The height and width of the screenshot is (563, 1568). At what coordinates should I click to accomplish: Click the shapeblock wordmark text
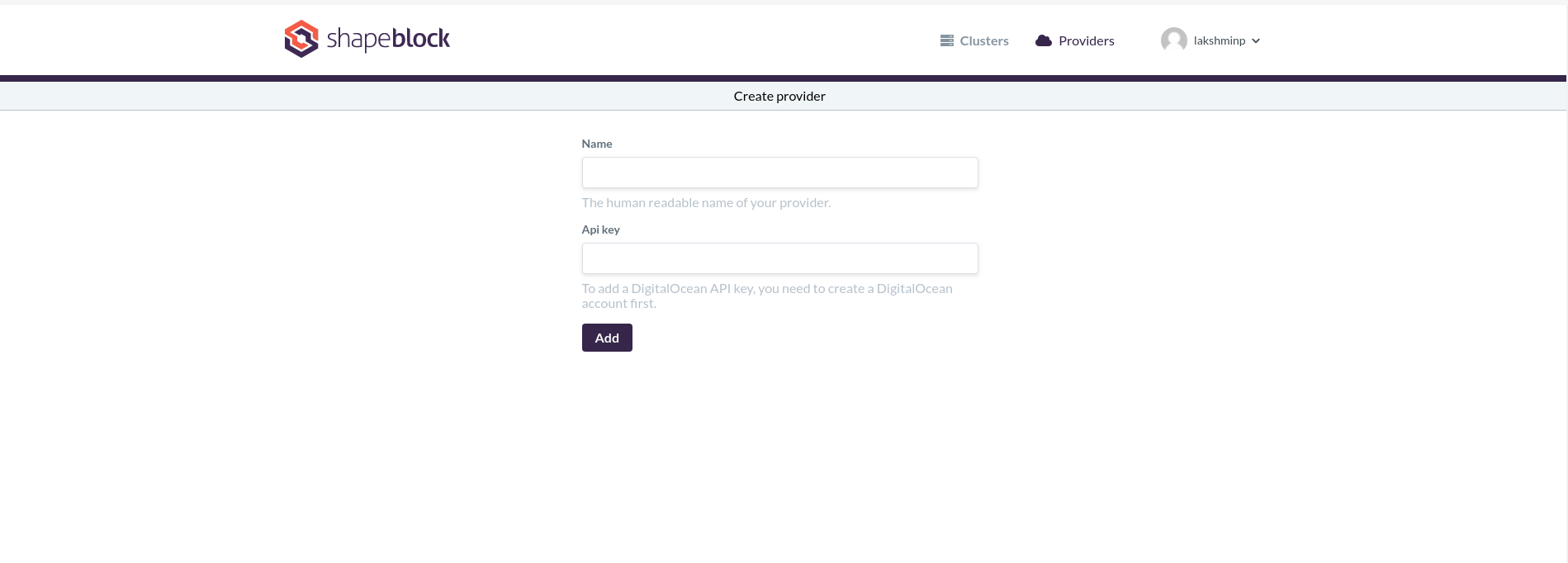388,39
